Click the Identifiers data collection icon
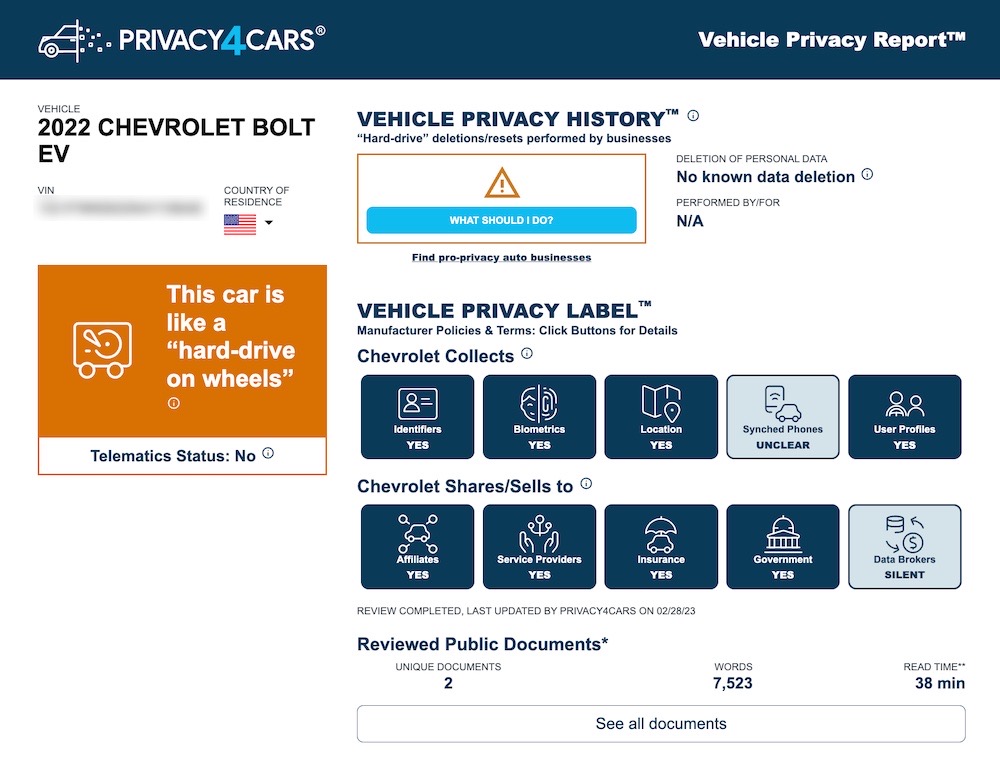The width and height of the screenshot is (1000, 759). pos(417,417)
